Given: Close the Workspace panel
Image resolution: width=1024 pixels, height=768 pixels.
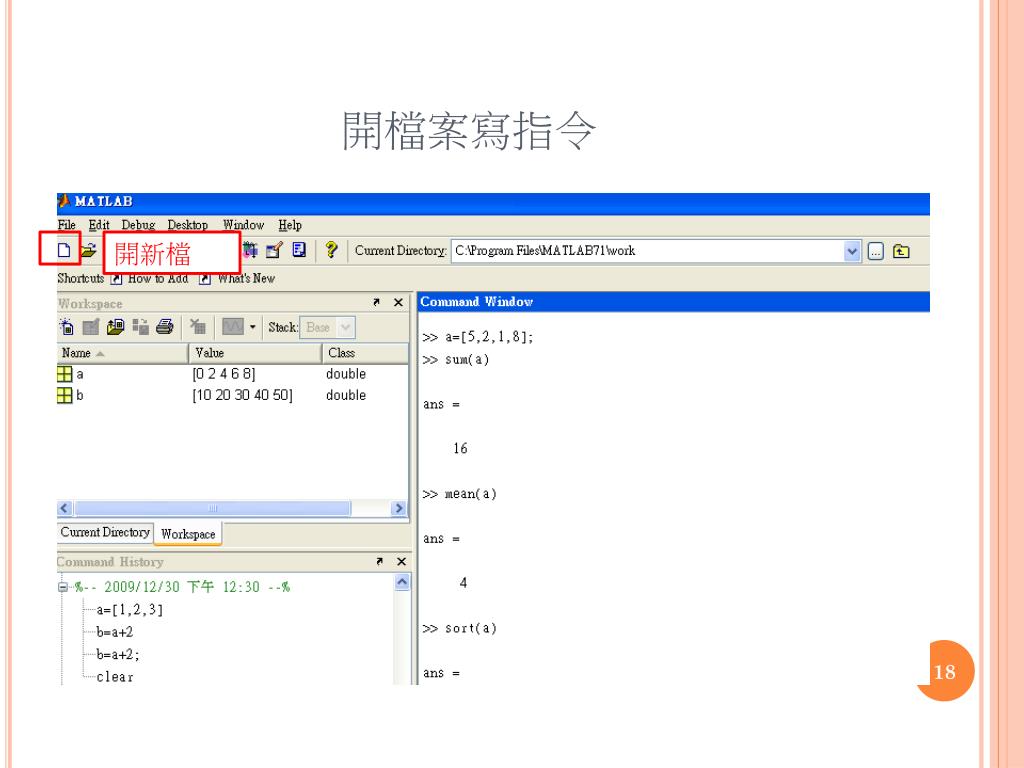Looking at the screenshot, I should (398, 302).
